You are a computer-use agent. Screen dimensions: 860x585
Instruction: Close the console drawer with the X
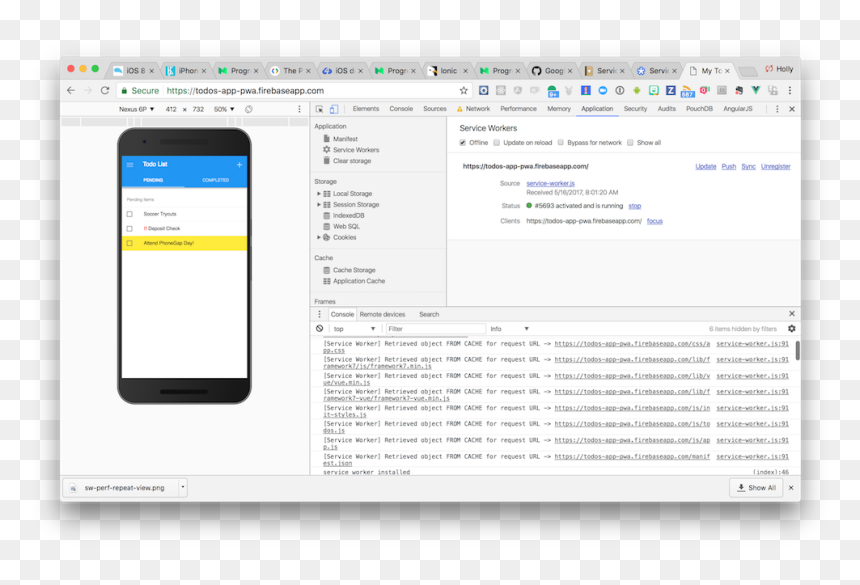(x=791, y=314)
